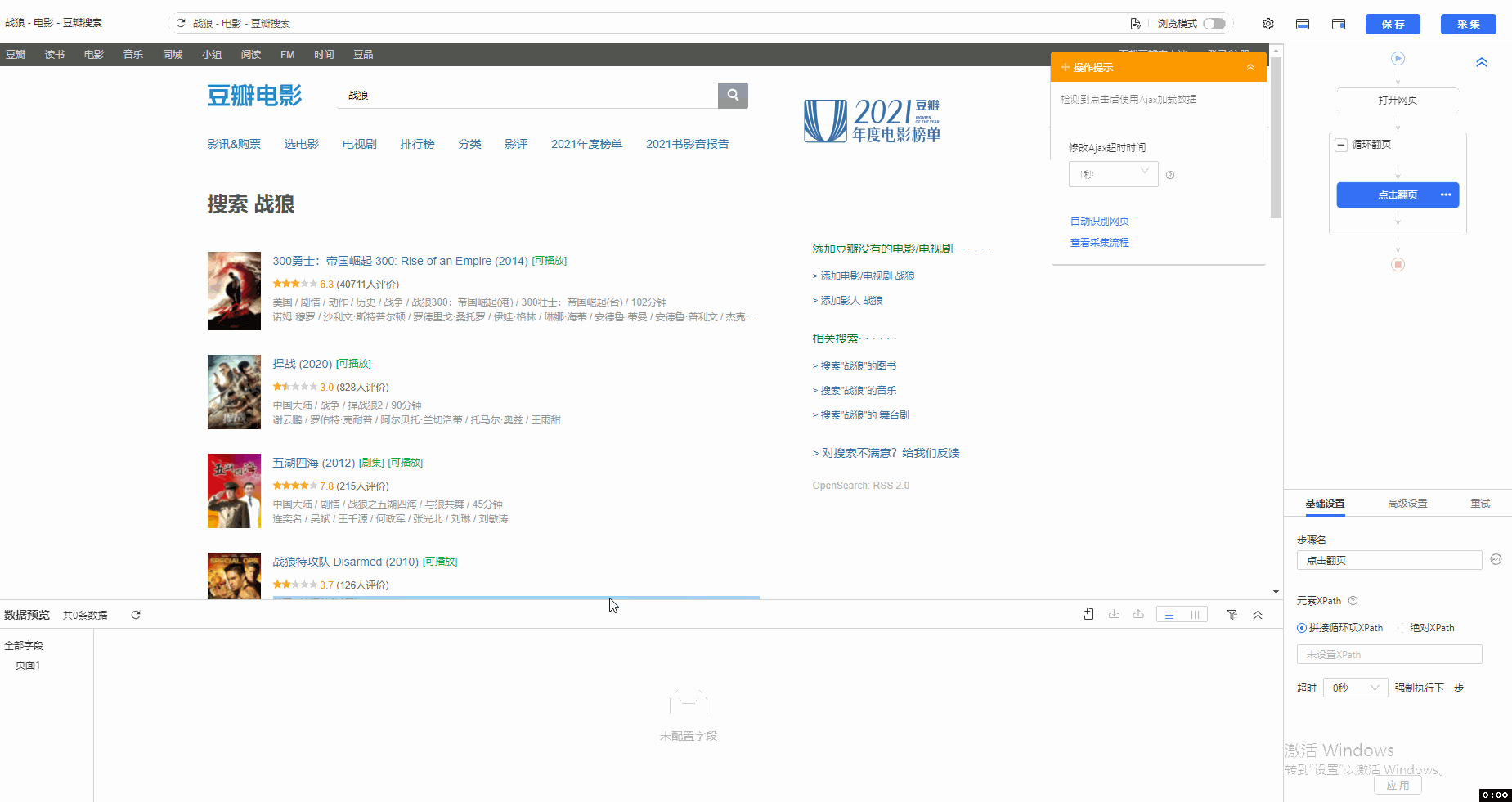Collapse workflow panel with double chevron
1512x802 pixels.
tap(1482, 62)
